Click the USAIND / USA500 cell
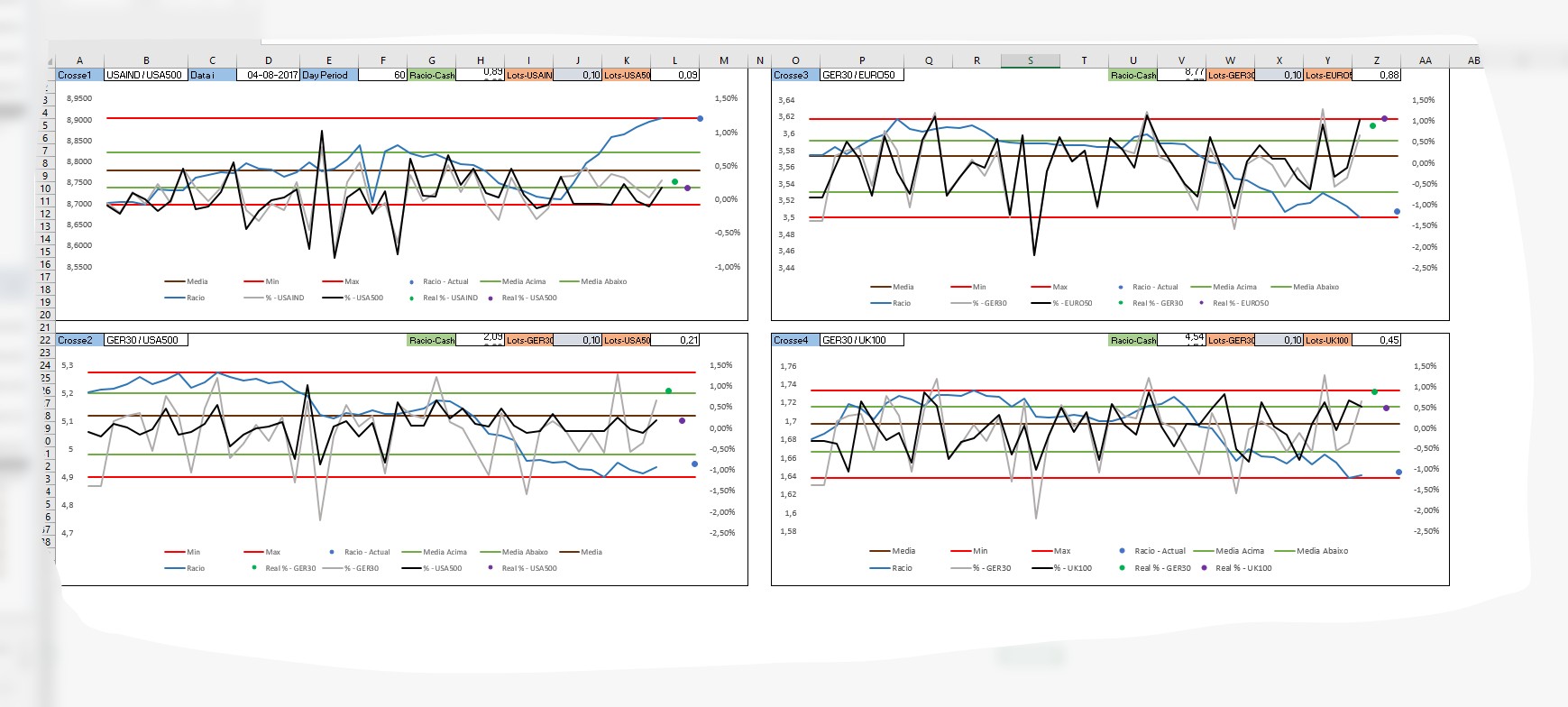 (x=146, y=75)
